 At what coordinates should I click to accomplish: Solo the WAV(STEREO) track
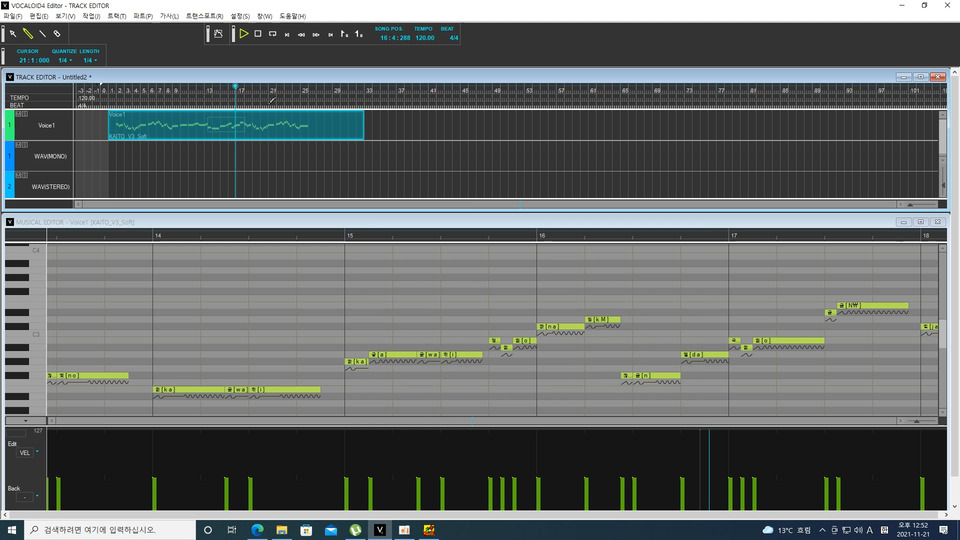[x=25, y=175]
